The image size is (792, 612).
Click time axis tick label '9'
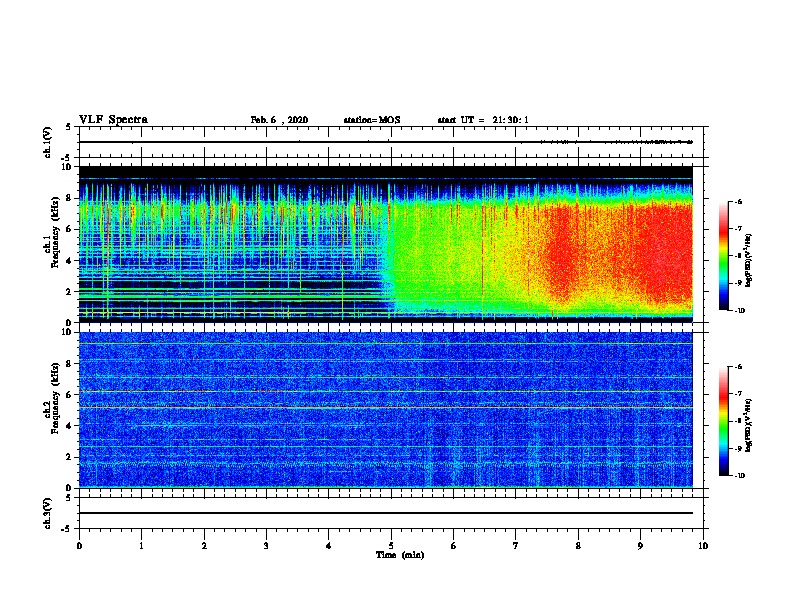click(640, 545)
